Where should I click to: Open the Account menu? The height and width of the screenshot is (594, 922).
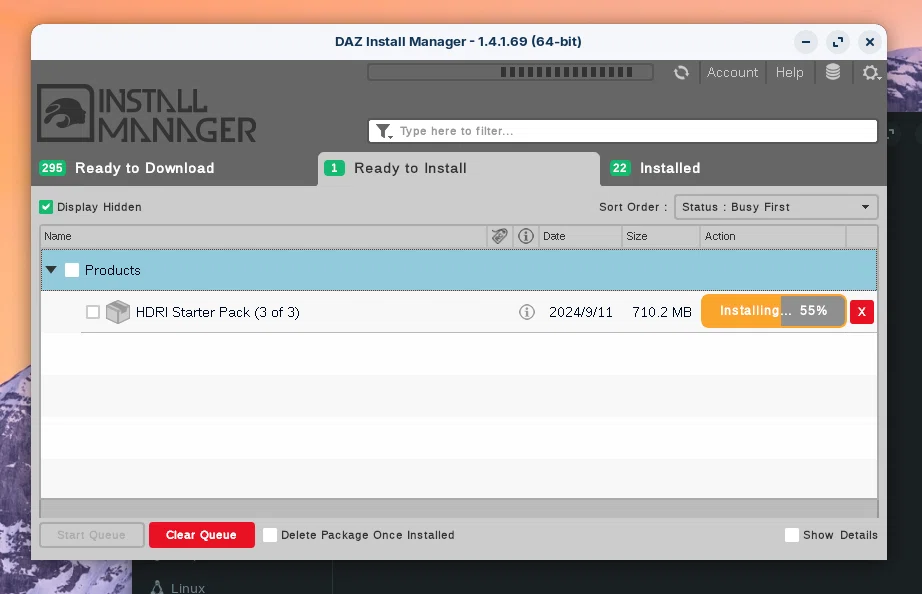click(732, 72)
